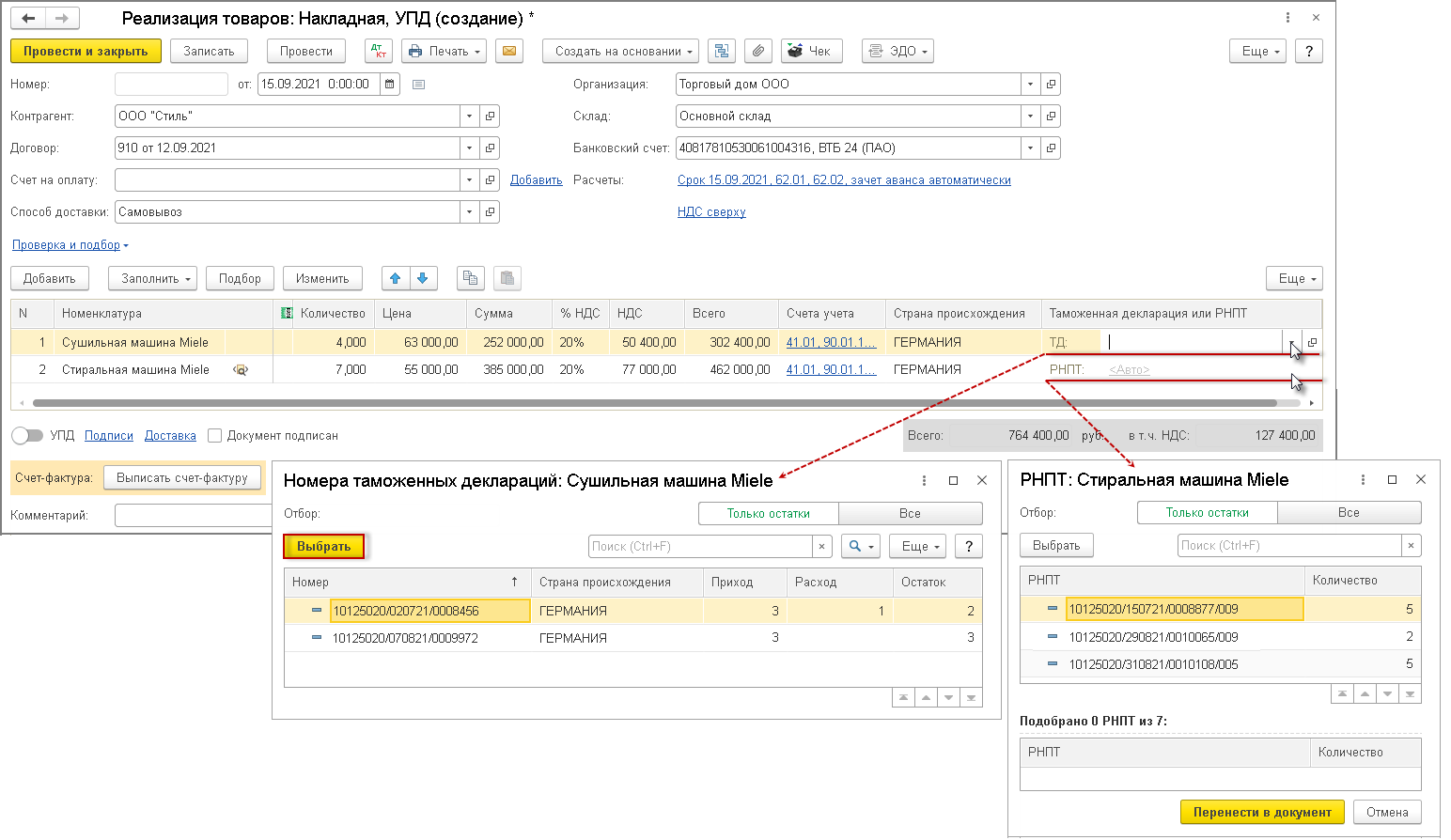Click the copy rows icon in table toolbar
The width and height of the screenshot is (1451, 840).
tap(471, 278)
